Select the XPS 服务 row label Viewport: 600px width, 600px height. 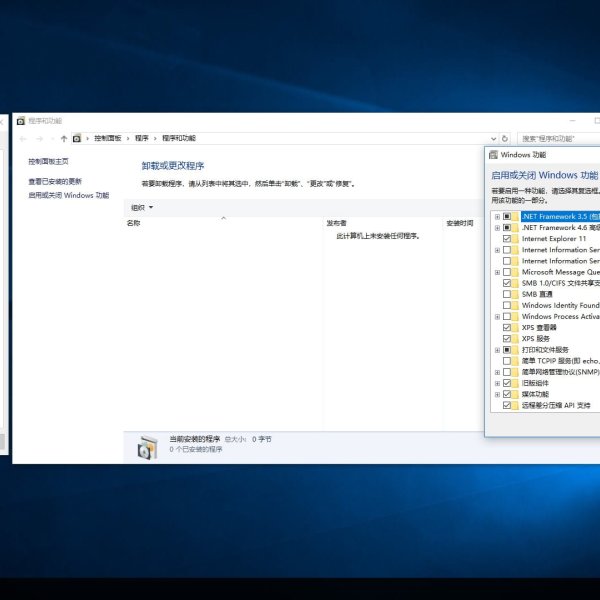pyautogui.click(x=535, y=339)
